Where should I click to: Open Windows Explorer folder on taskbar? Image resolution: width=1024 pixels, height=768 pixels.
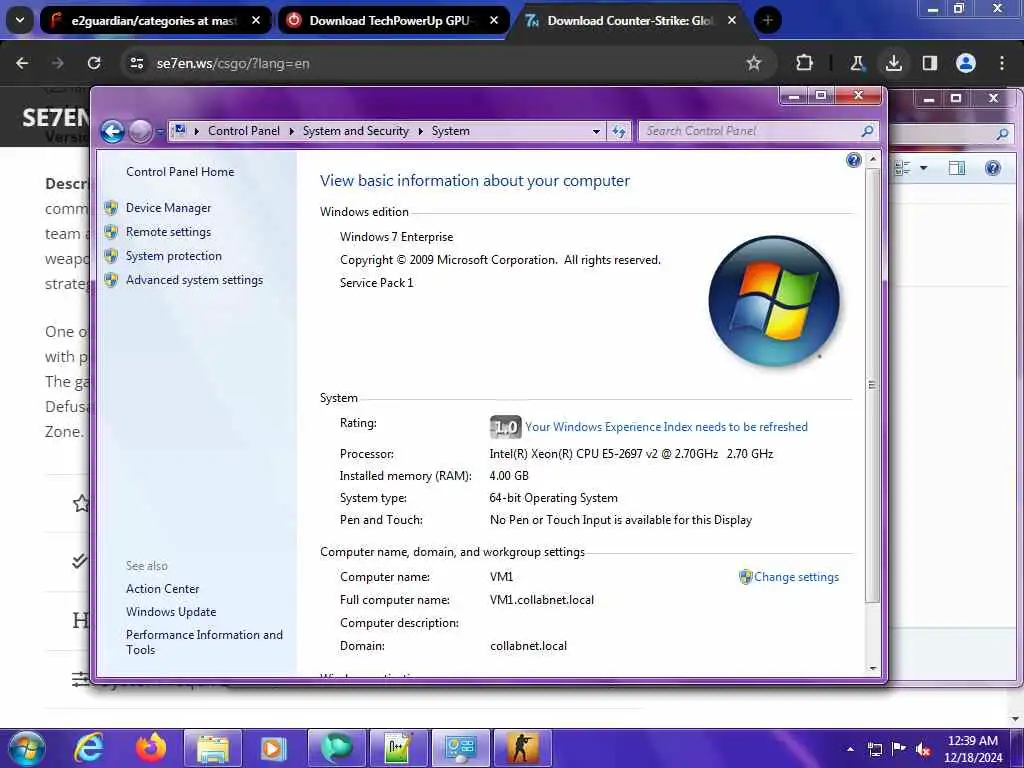point(213,749)
